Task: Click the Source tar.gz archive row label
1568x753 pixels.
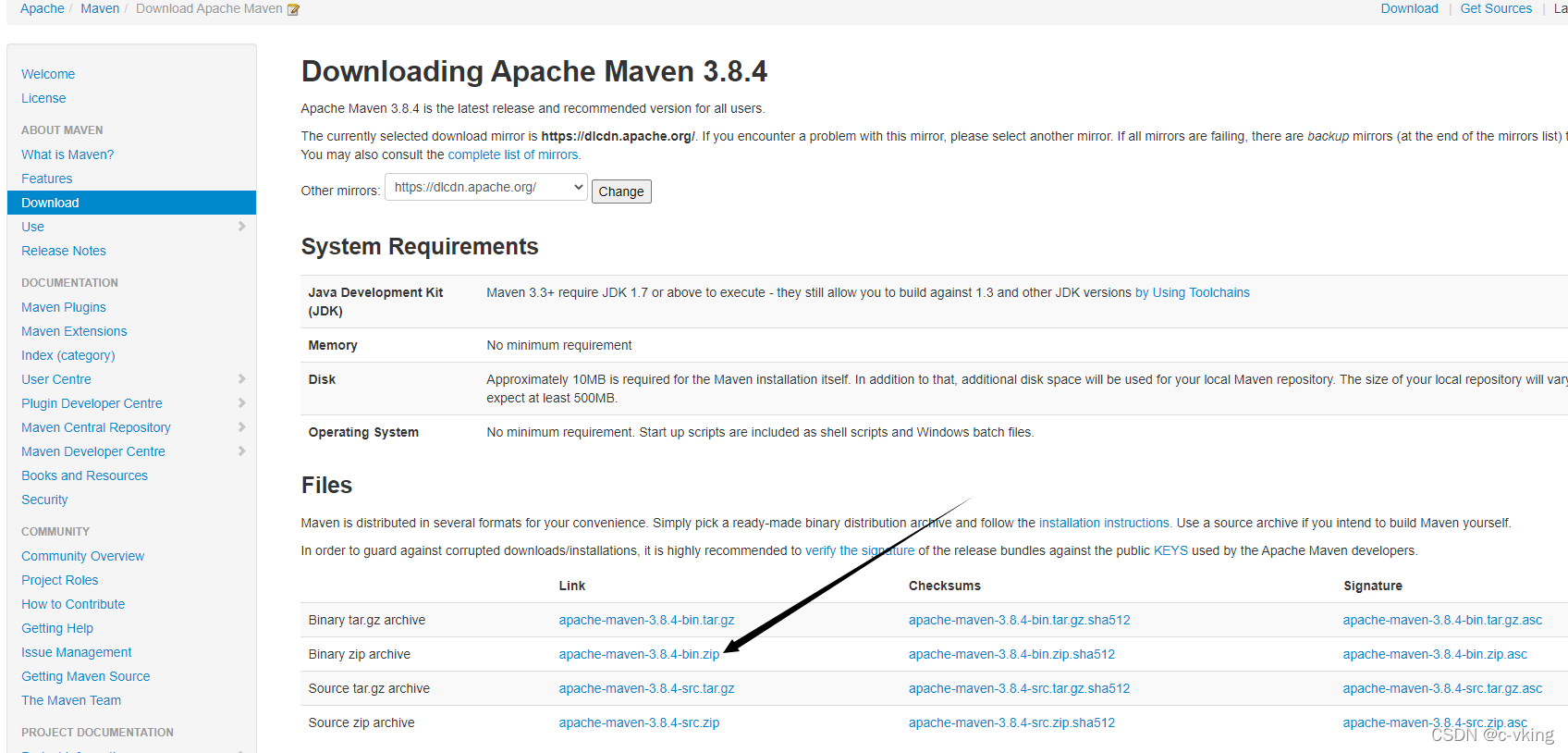Action: click(x=369, y=688)
